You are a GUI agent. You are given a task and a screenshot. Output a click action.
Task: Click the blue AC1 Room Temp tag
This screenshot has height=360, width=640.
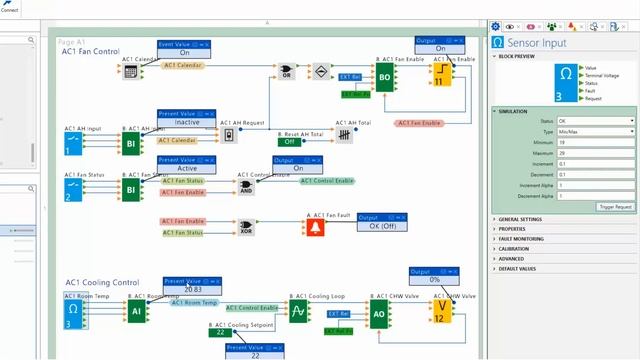click(x=194, y=302)
